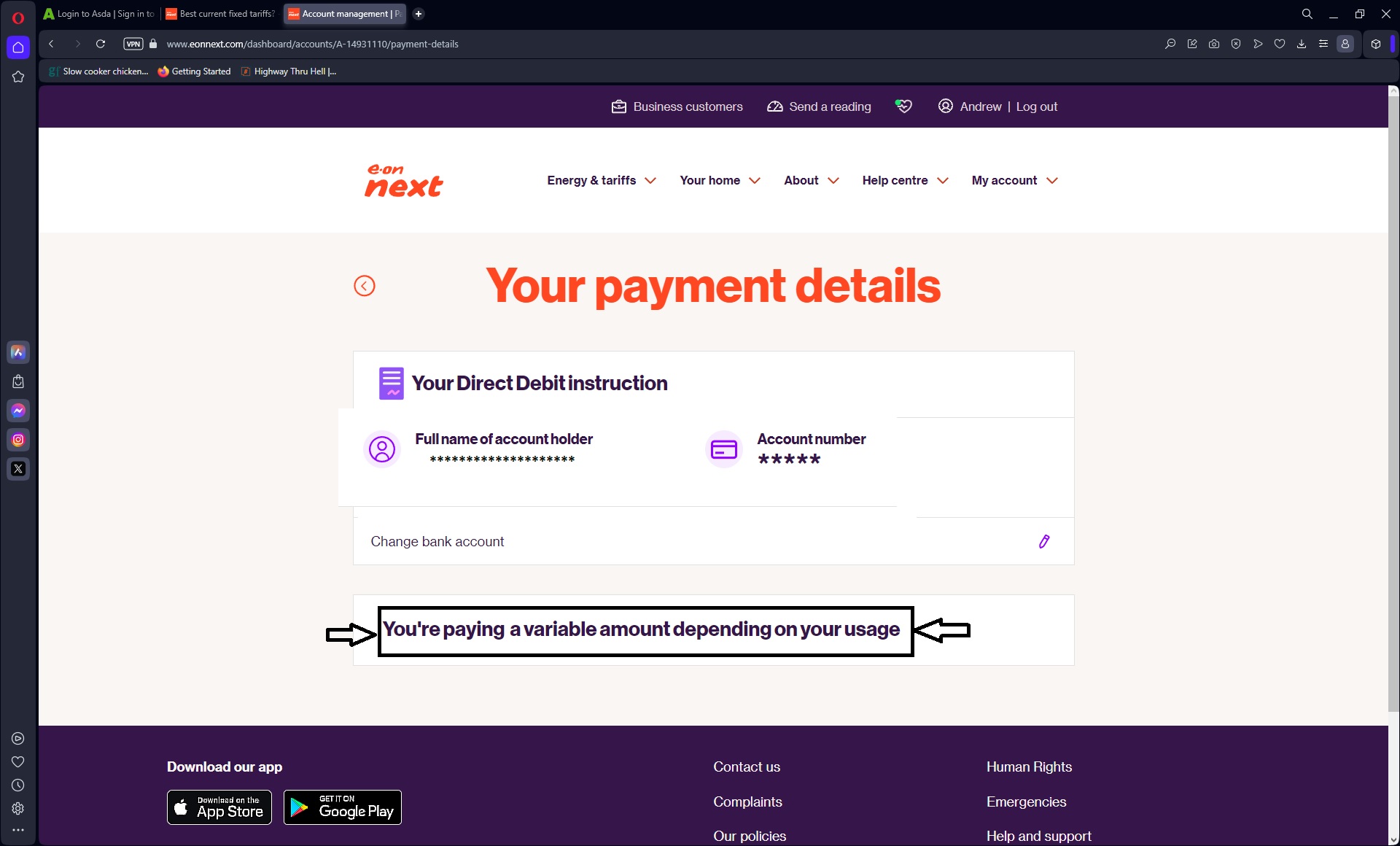Screen dimensions: 1400x846
Task: Click the user account icon next to Andrew
Action: point(944,106)
